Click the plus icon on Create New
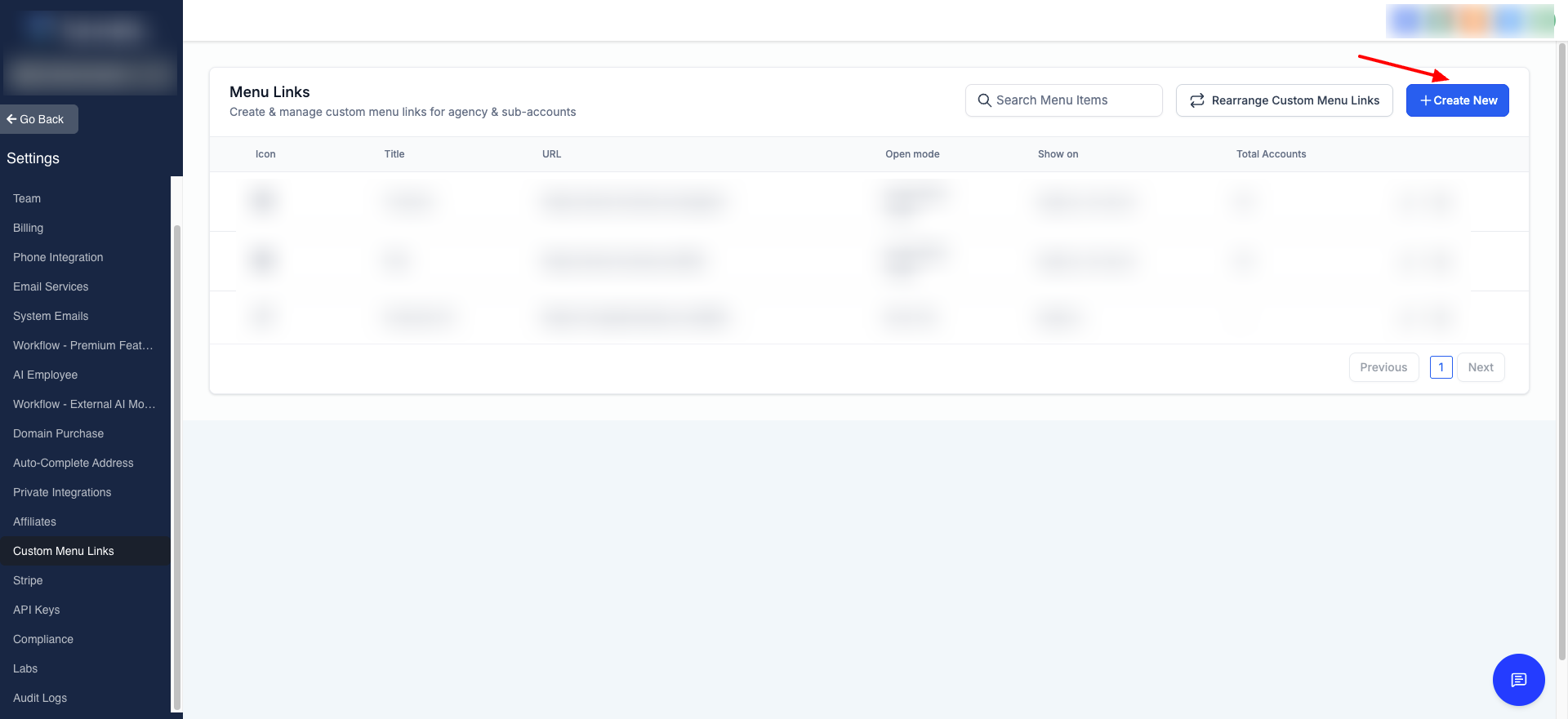 (1425, 100)
